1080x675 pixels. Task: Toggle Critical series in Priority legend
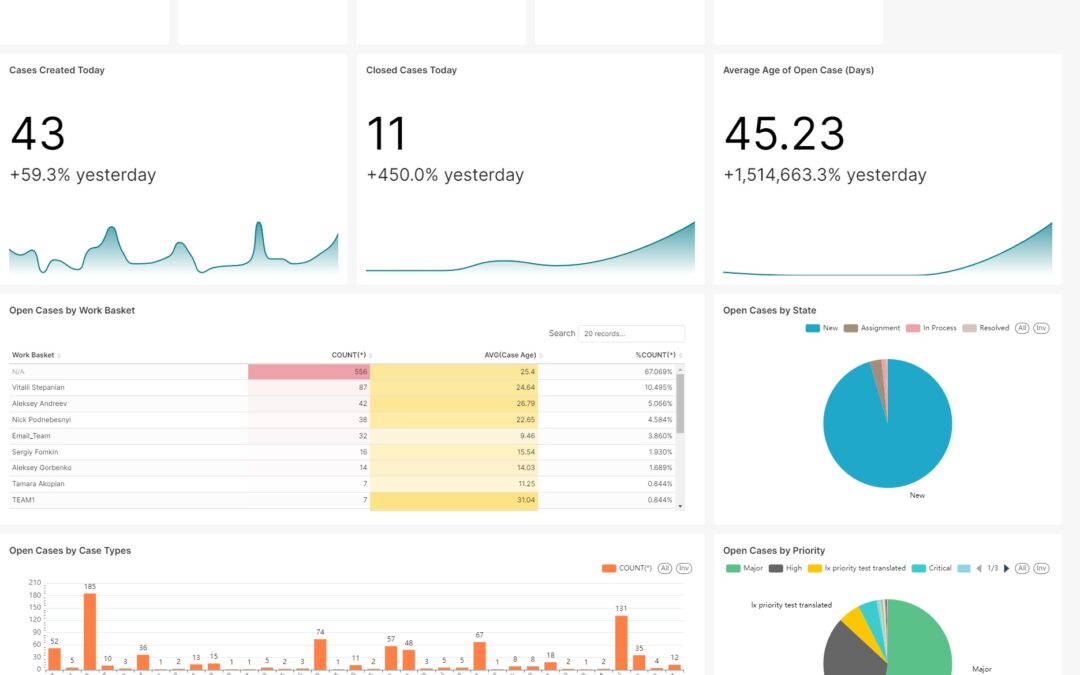click(931, 569)
